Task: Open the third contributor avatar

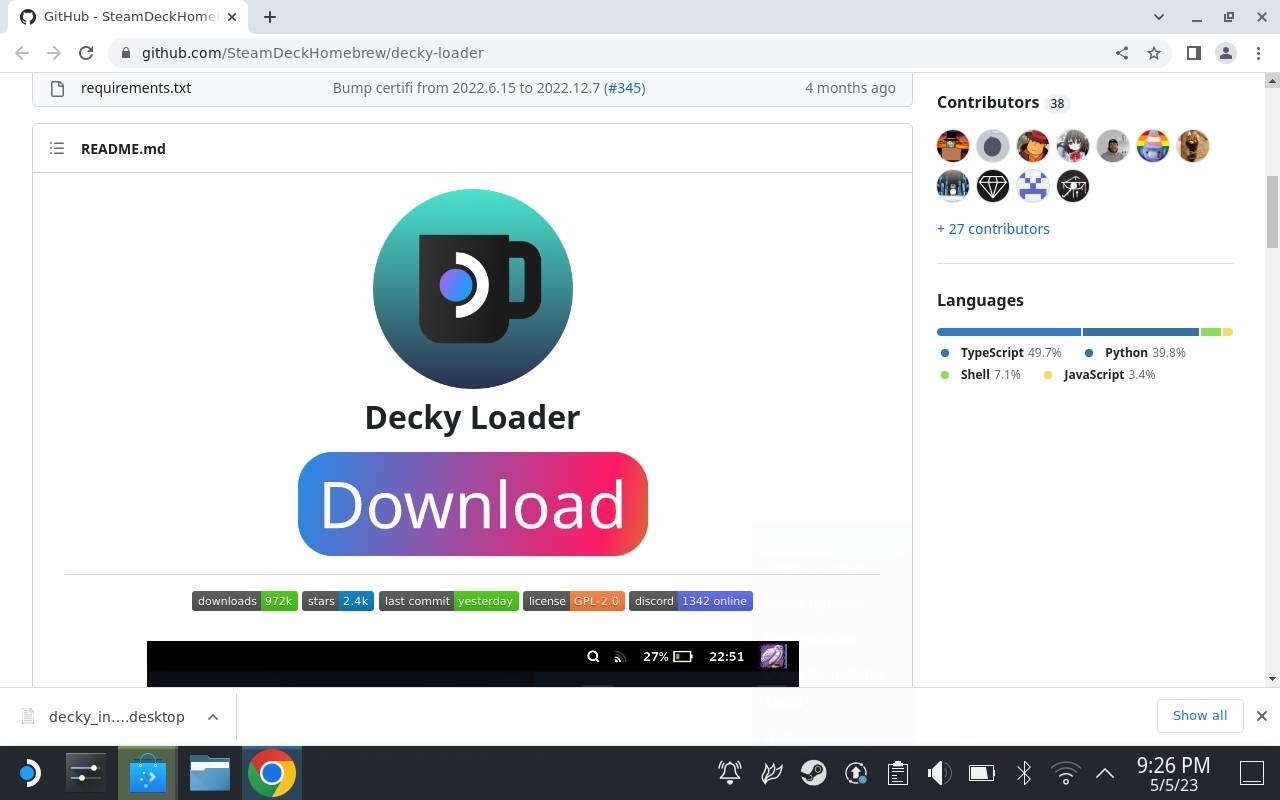Action: tap(1033, 146)
